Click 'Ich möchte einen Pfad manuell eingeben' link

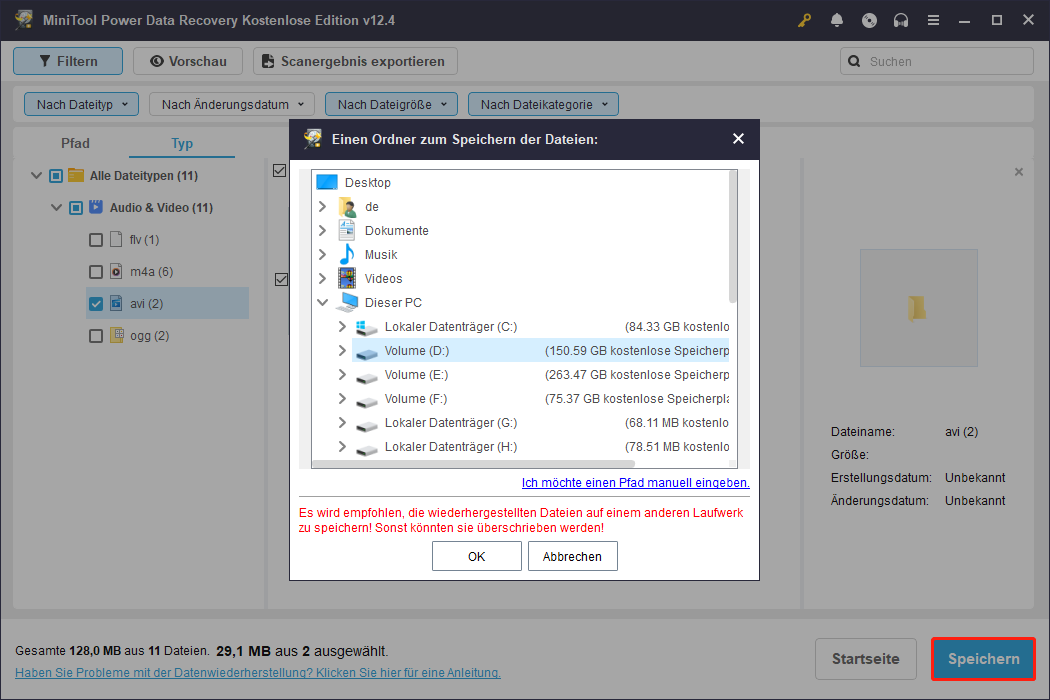tap(635, 483)
